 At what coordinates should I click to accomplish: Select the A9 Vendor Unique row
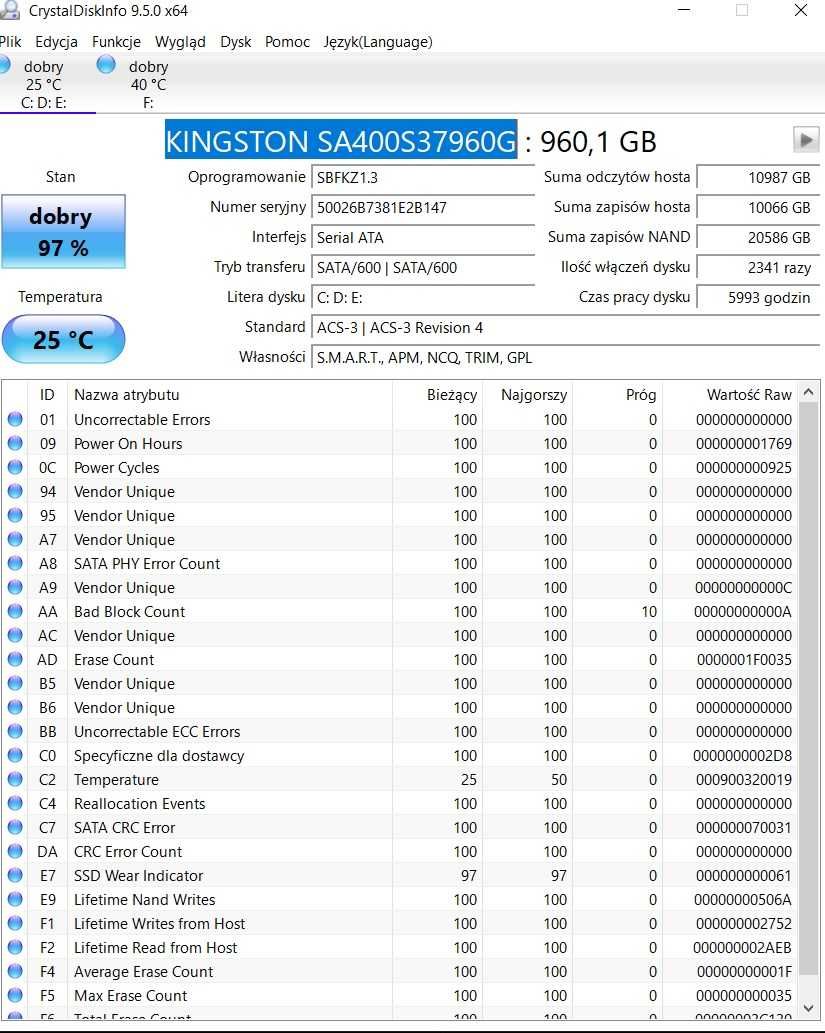[x=399, y=587]
